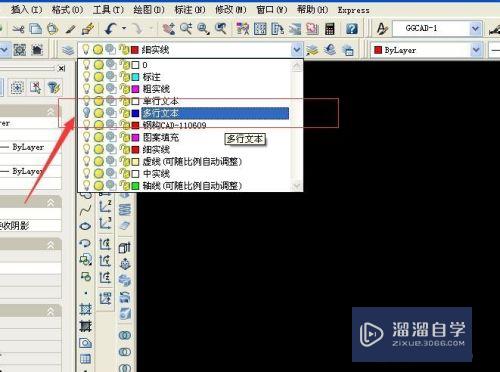Click the Zoom Previous icon
The image size is (500, 372).
point(221,29)
